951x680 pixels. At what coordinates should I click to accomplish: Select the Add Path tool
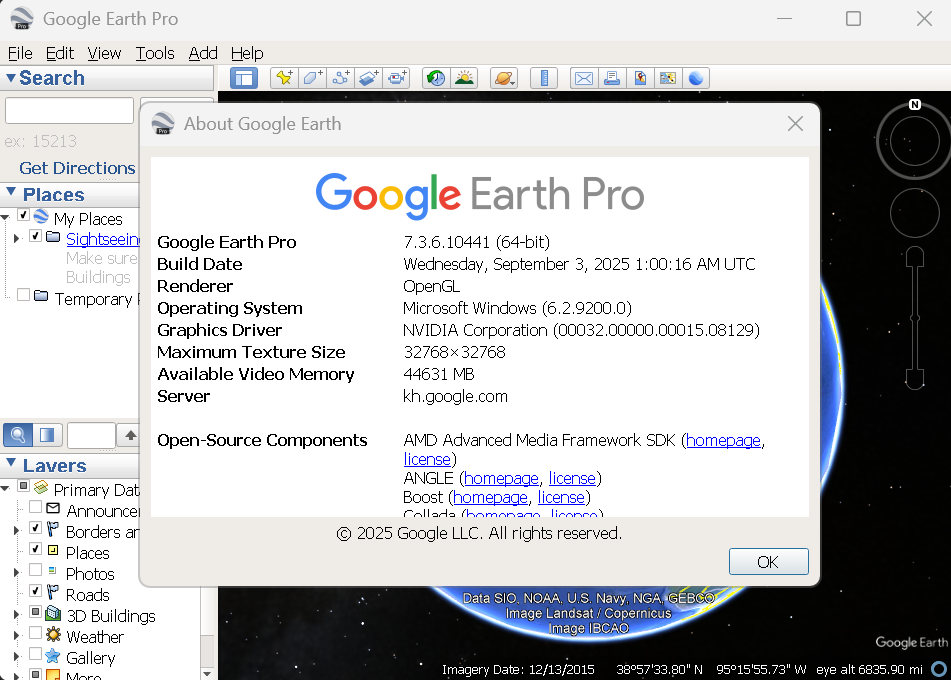tap(341, 78)
